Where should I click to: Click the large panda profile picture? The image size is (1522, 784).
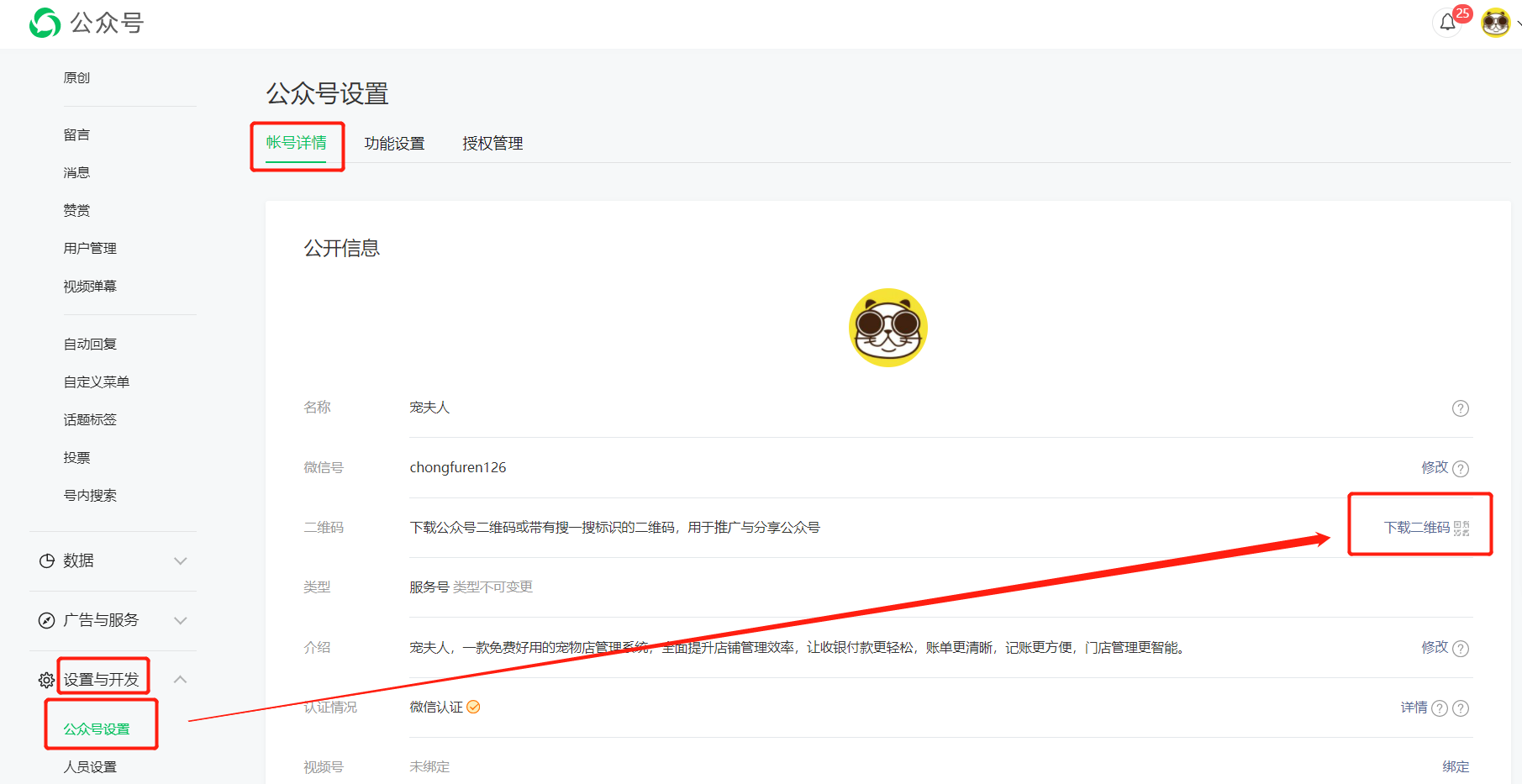(888, 328)
